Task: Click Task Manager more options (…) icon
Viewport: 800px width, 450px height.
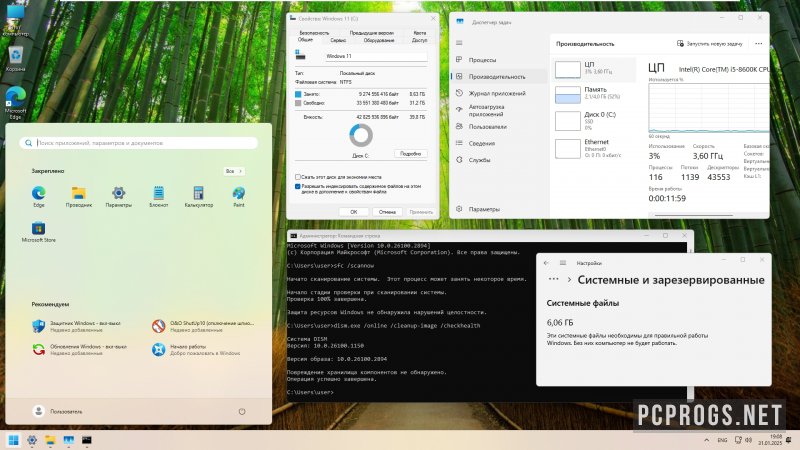Action: tap(759, 44)
